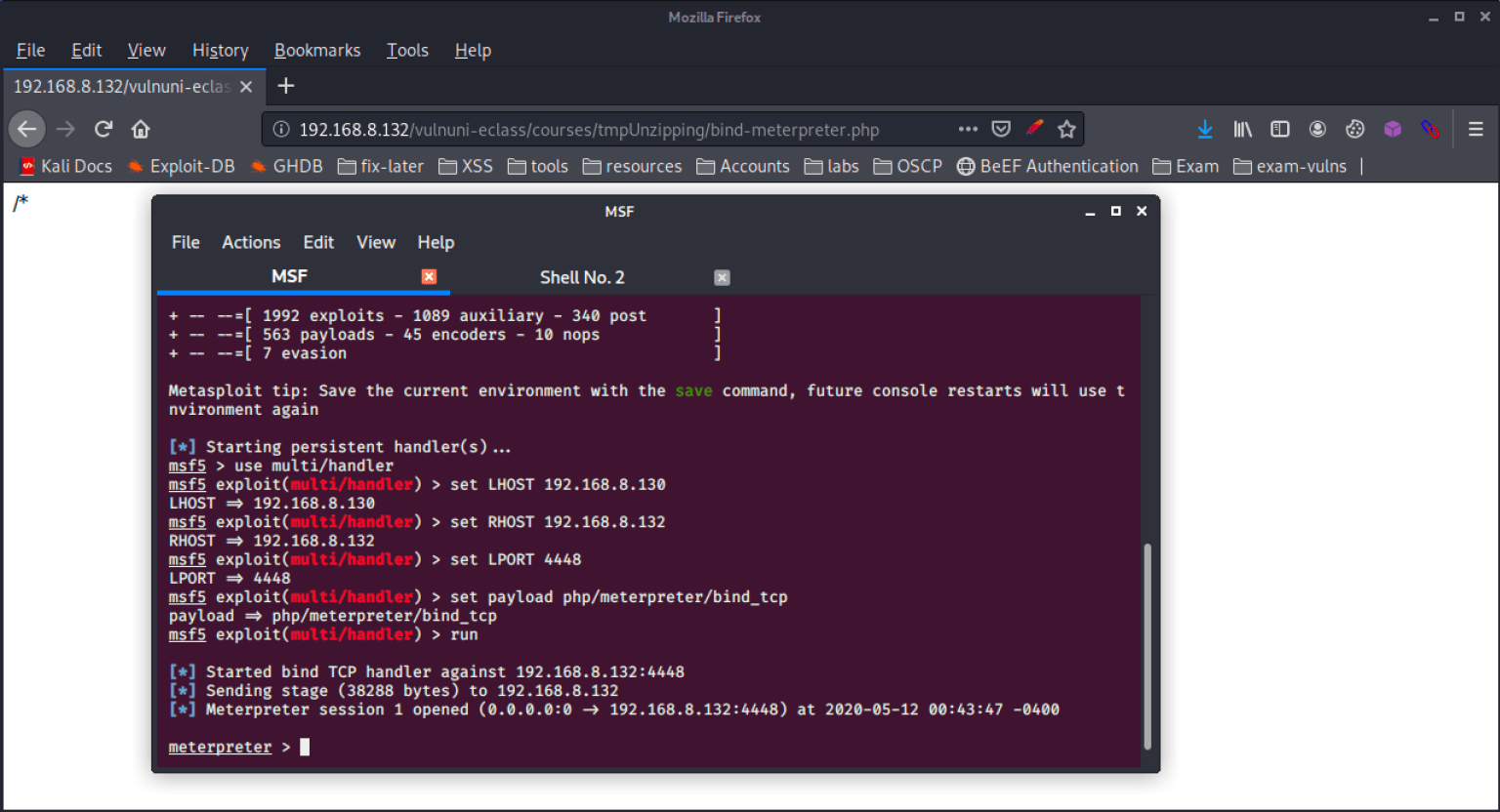The image size is (1500, 812).
Task: Click the meterpreter prompt cursor
Action: (x=305, y=747)
